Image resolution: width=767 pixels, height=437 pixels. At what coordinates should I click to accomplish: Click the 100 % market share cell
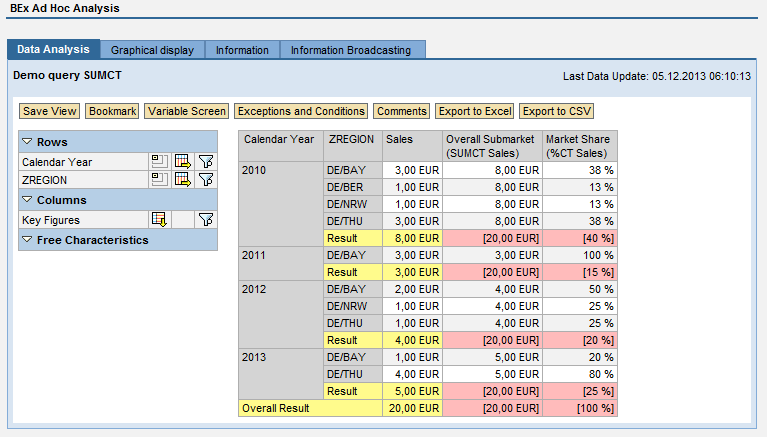click(580, 255)
